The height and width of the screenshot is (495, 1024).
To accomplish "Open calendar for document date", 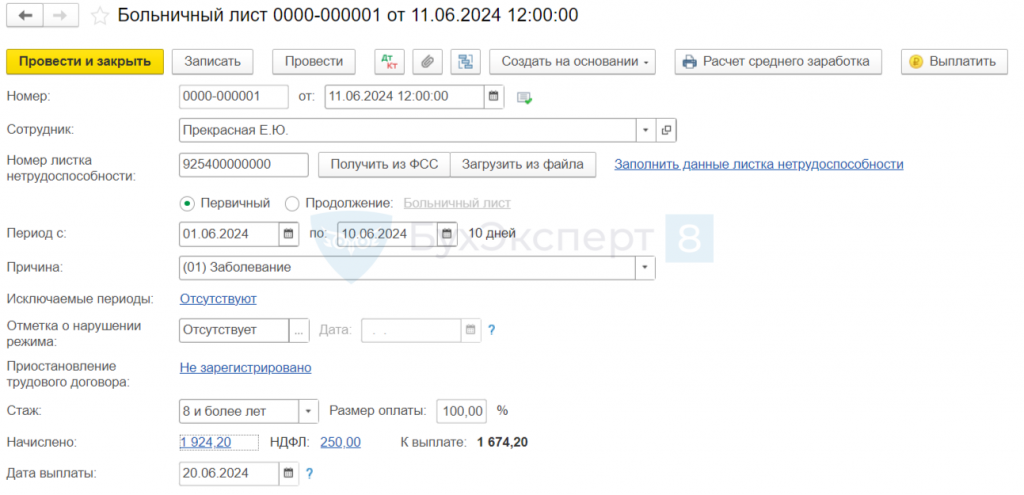I will pyautogui.click(x=494, y=97).
